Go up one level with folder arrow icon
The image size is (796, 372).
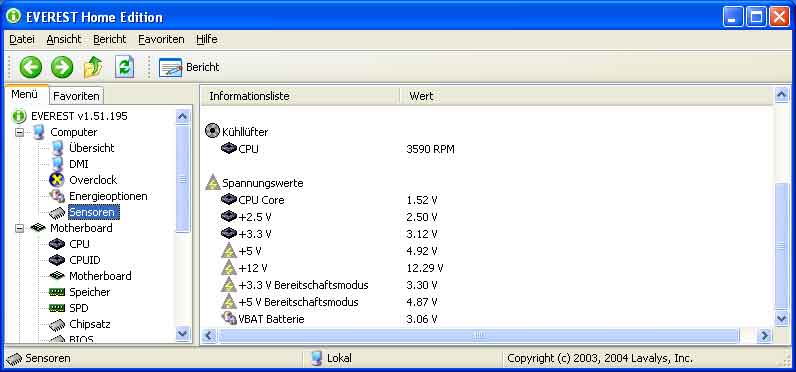93,67
